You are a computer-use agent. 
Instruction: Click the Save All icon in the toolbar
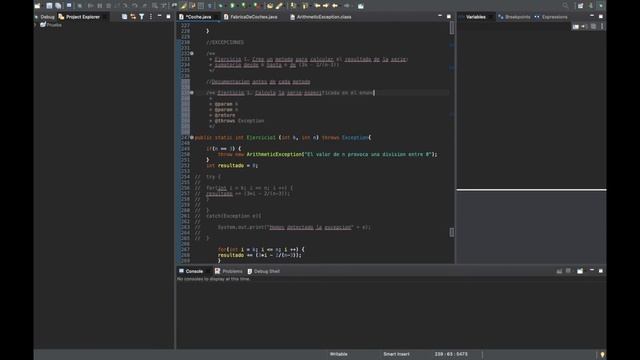58,6
